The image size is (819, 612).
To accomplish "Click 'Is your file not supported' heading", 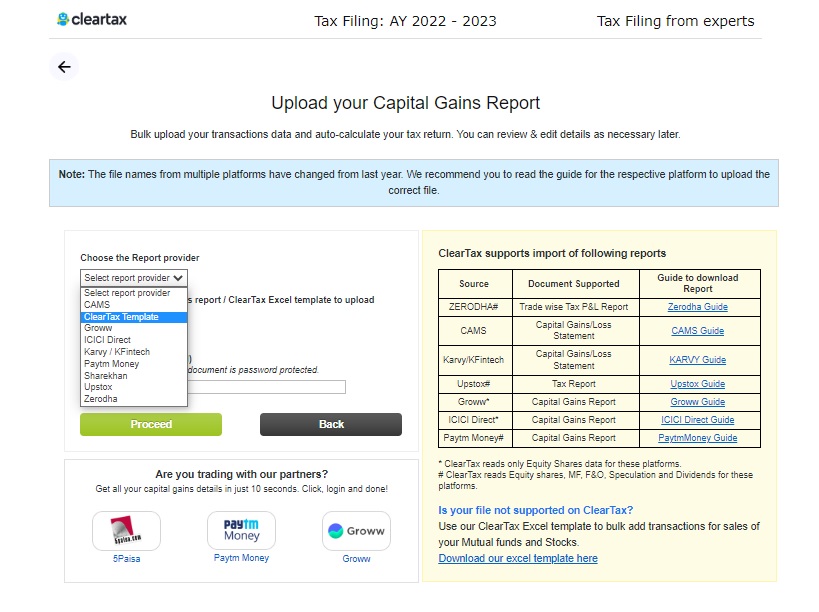I will (535, 510).
